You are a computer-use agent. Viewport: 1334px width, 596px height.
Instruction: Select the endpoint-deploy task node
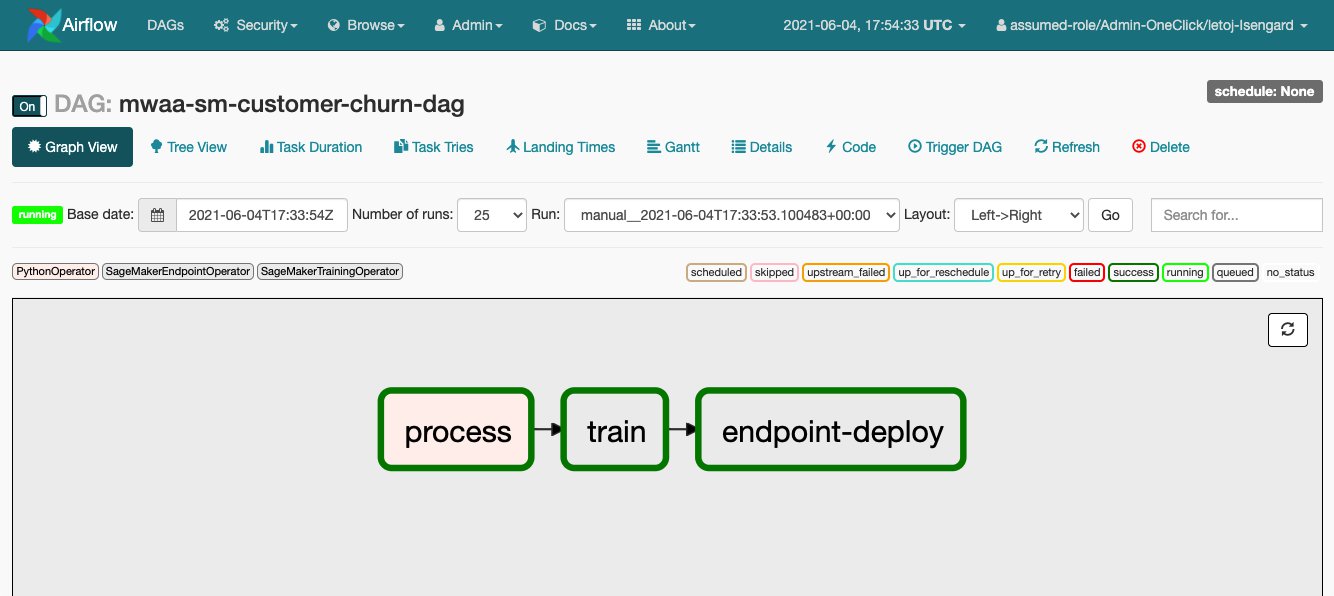pyautogui.click(x=832, y=430)
